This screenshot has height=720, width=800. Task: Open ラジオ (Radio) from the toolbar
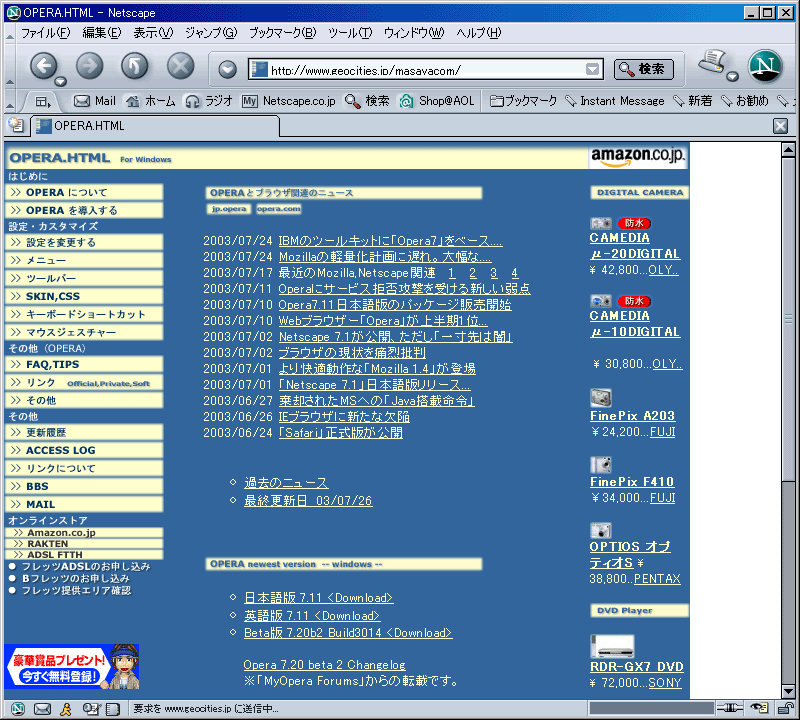pos(209,101)
